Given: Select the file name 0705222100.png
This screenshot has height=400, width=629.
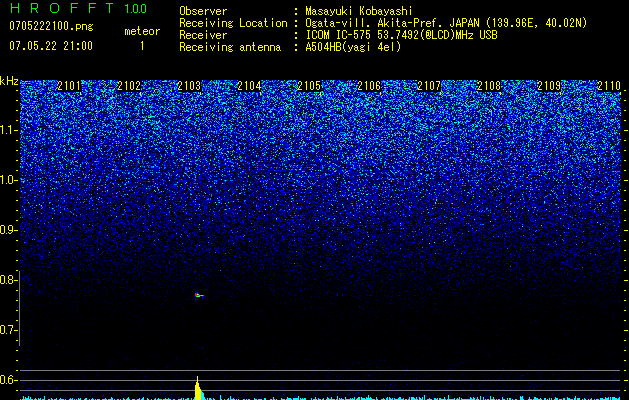Looking at the screenshot, I should pos(51,26).
